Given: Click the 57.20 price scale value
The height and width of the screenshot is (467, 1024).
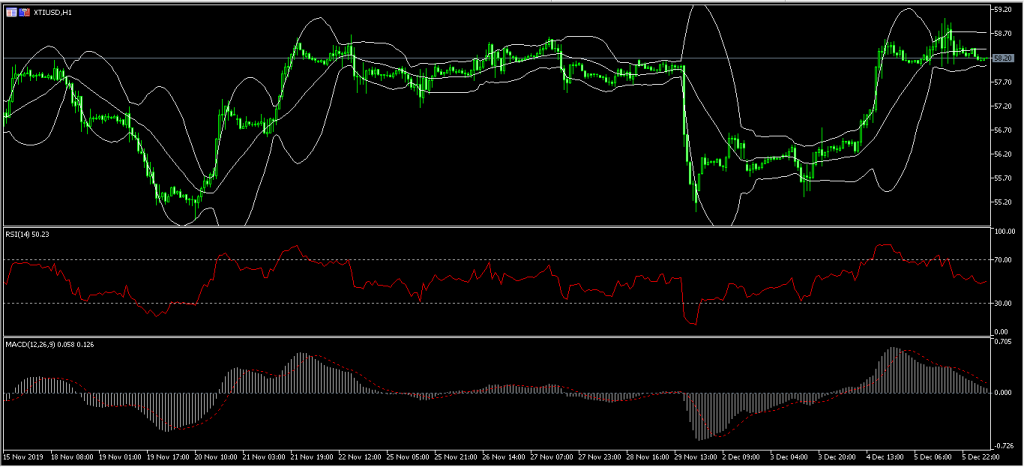Looking at the screenshot, I should pyautogui.click(x=1002, y=106).
